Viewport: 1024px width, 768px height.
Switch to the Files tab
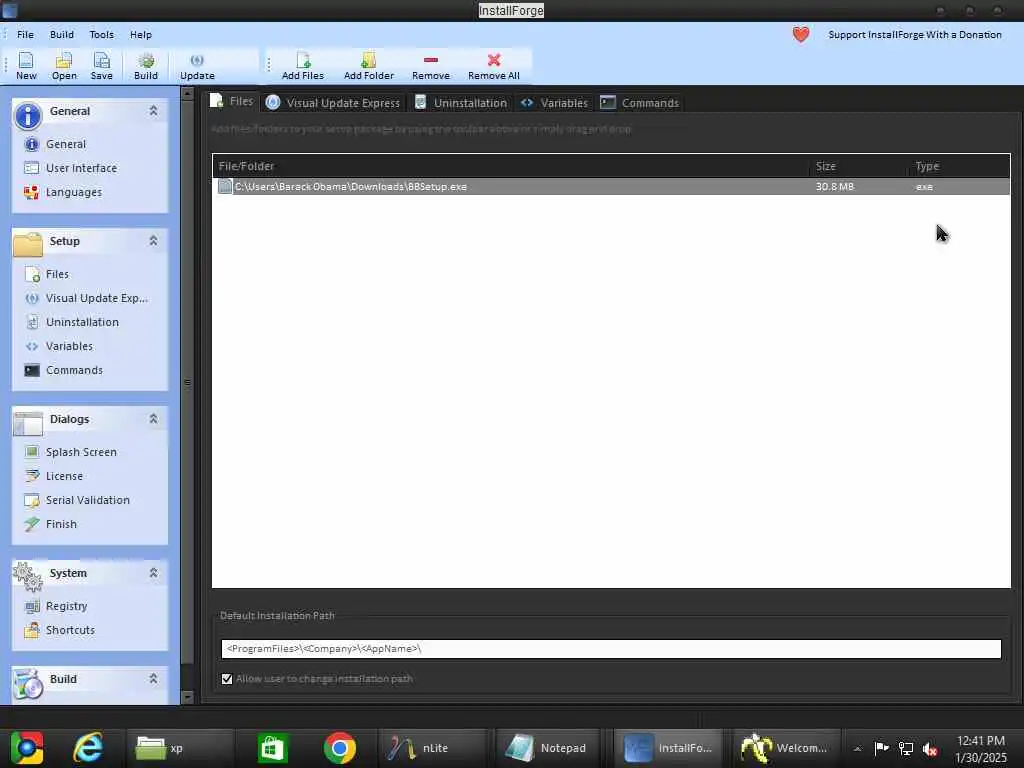click(x=232, y=101)
